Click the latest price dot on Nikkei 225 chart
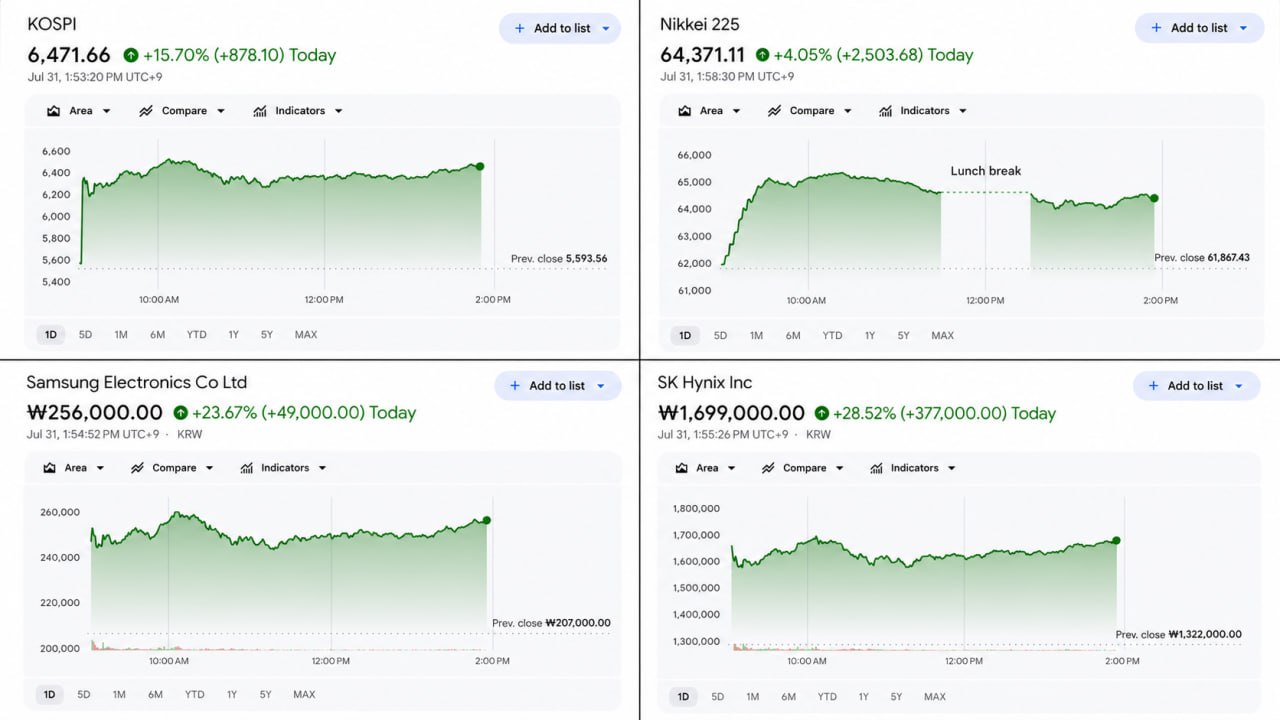 point(1154,198)
